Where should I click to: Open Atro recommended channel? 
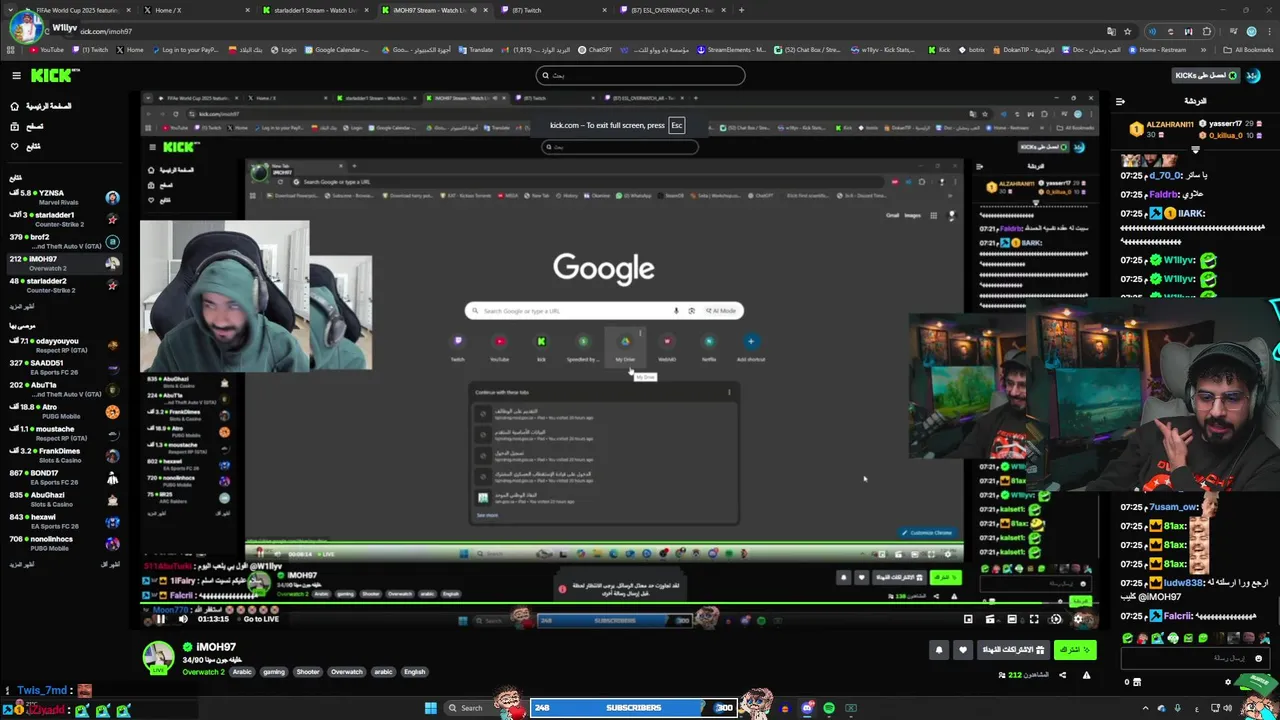click(x=64, y=411)
